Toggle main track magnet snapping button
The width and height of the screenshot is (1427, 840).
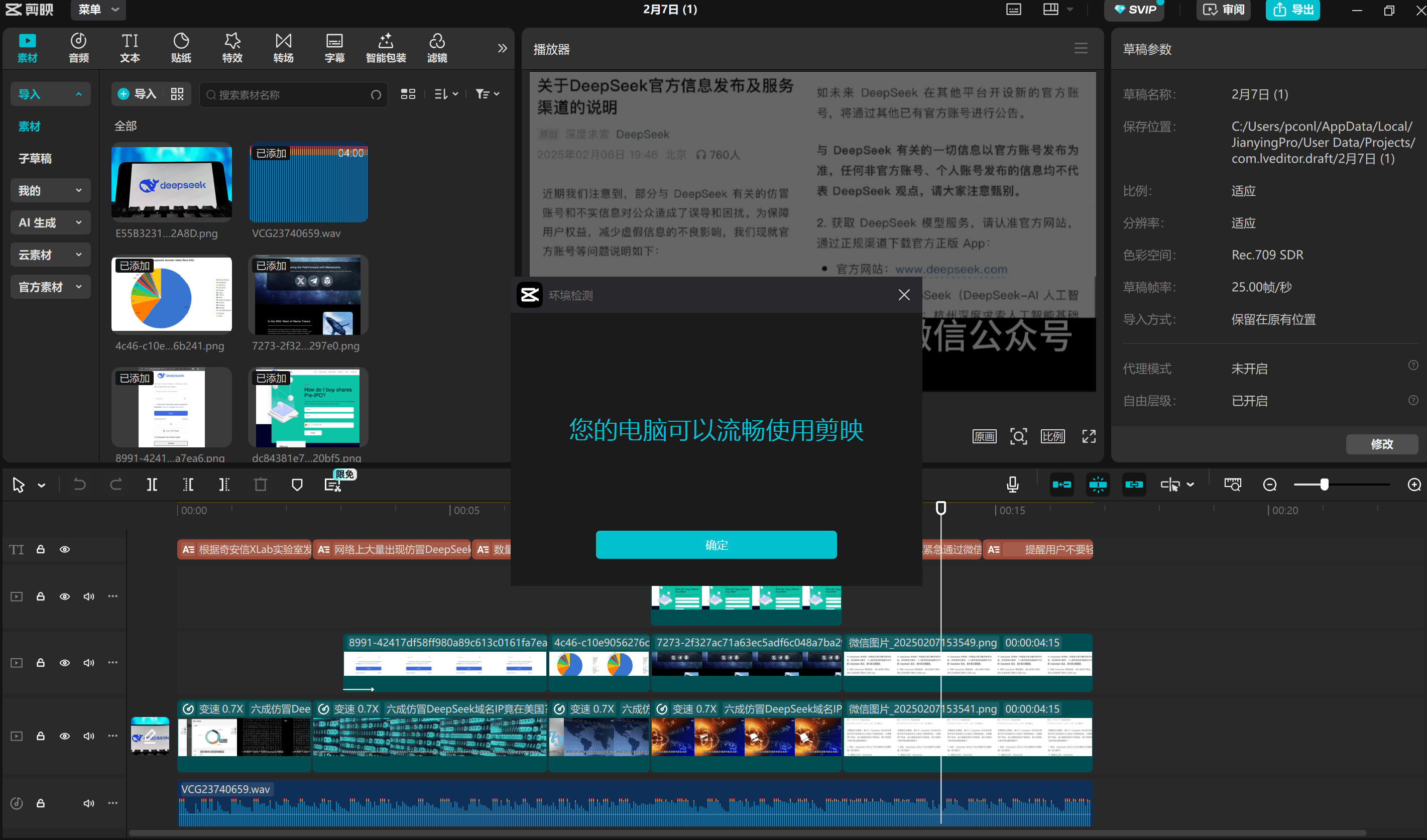tap(1062, 485)
